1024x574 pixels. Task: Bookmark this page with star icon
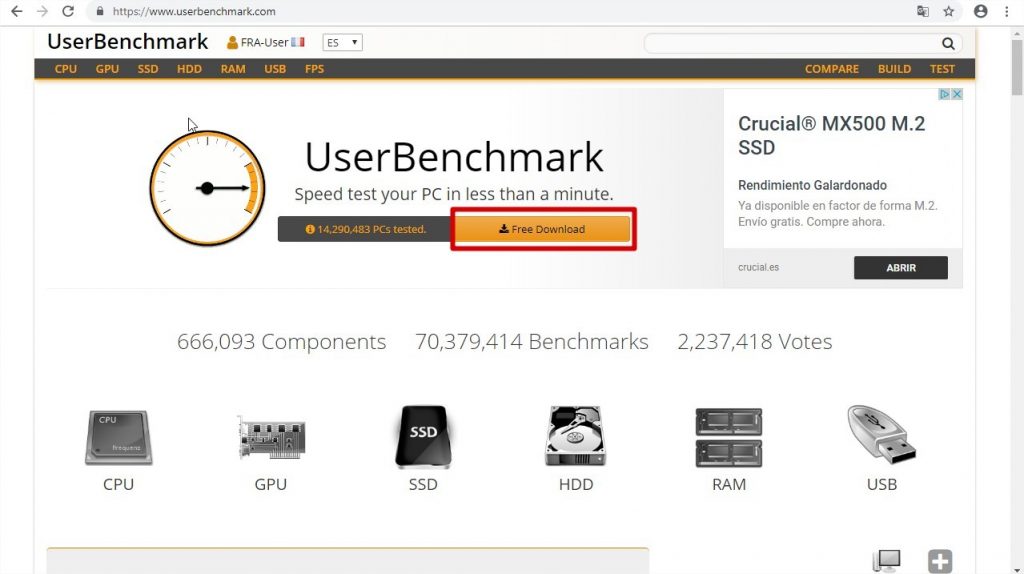click(x=949, y=11)
